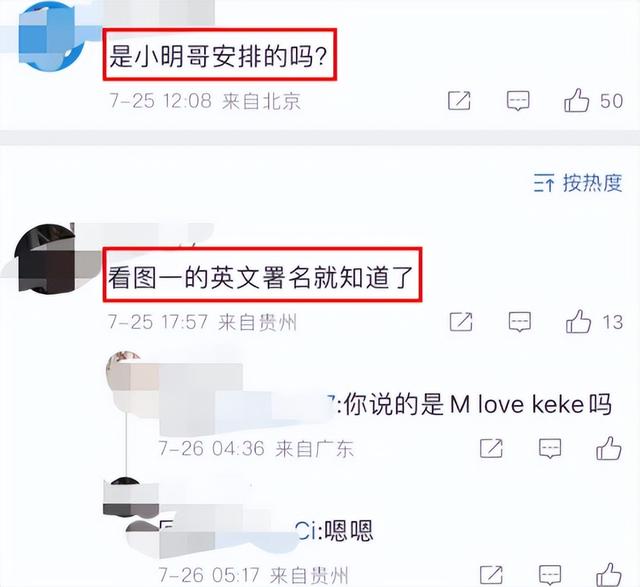The image size is (640, 587).
Task: Share the reply from 广东
Action: (x=491, y=448)
